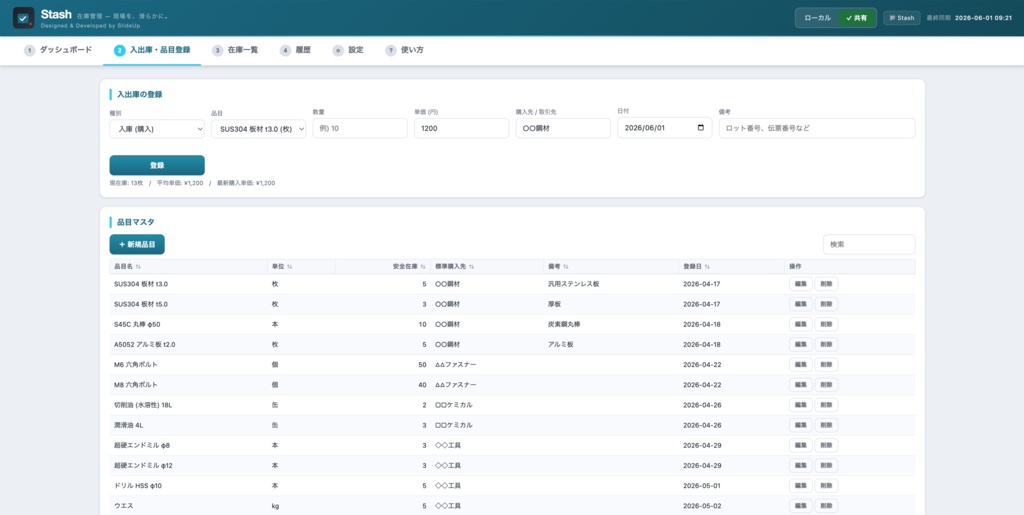Delete the M6 六角ボルト row
The height and width of the screenshot is (515, 1024).
tap(826, 364)
